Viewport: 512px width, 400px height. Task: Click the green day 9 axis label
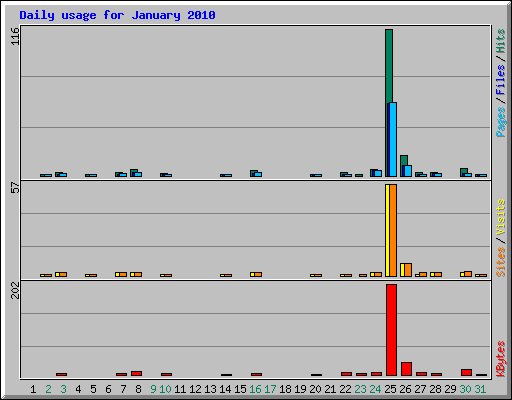153,389
